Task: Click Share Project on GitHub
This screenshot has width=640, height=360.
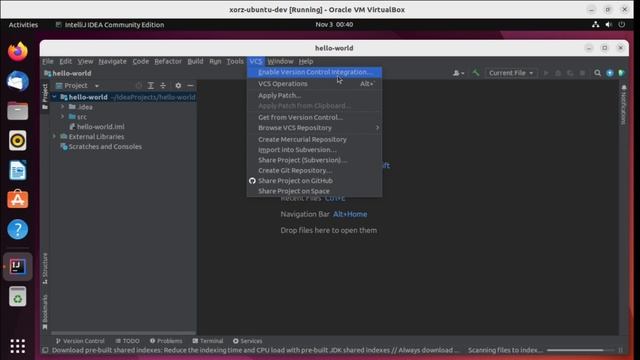Action: pyautogui.click(x=314, y=181)
